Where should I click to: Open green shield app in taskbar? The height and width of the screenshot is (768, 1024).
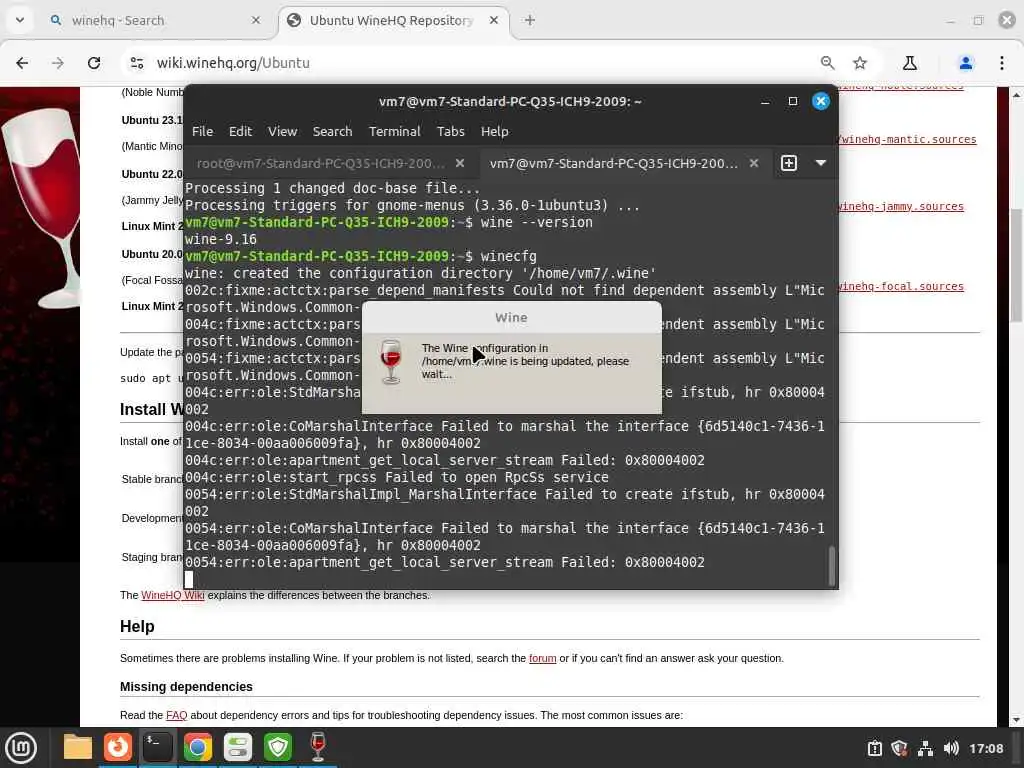point(278,748)
